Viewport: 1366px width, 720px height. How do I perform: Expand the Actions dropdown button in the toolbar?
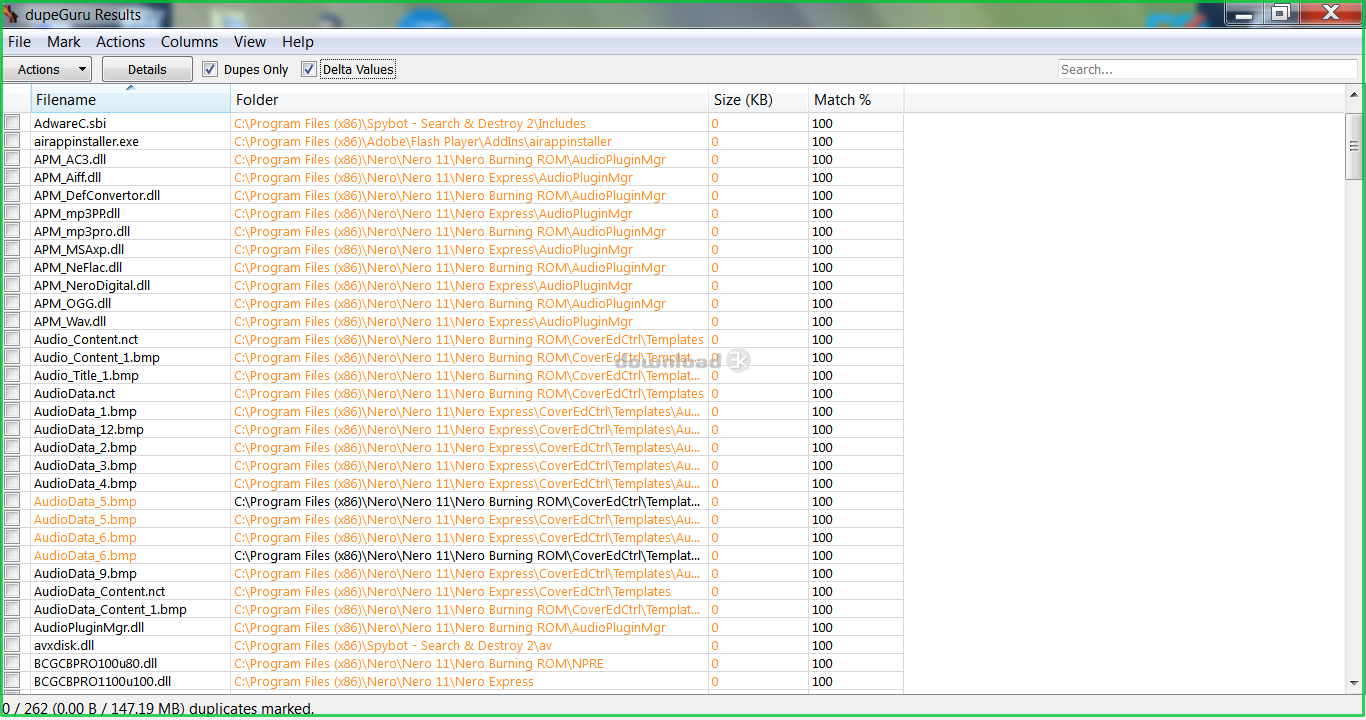[x=47, y=69]
